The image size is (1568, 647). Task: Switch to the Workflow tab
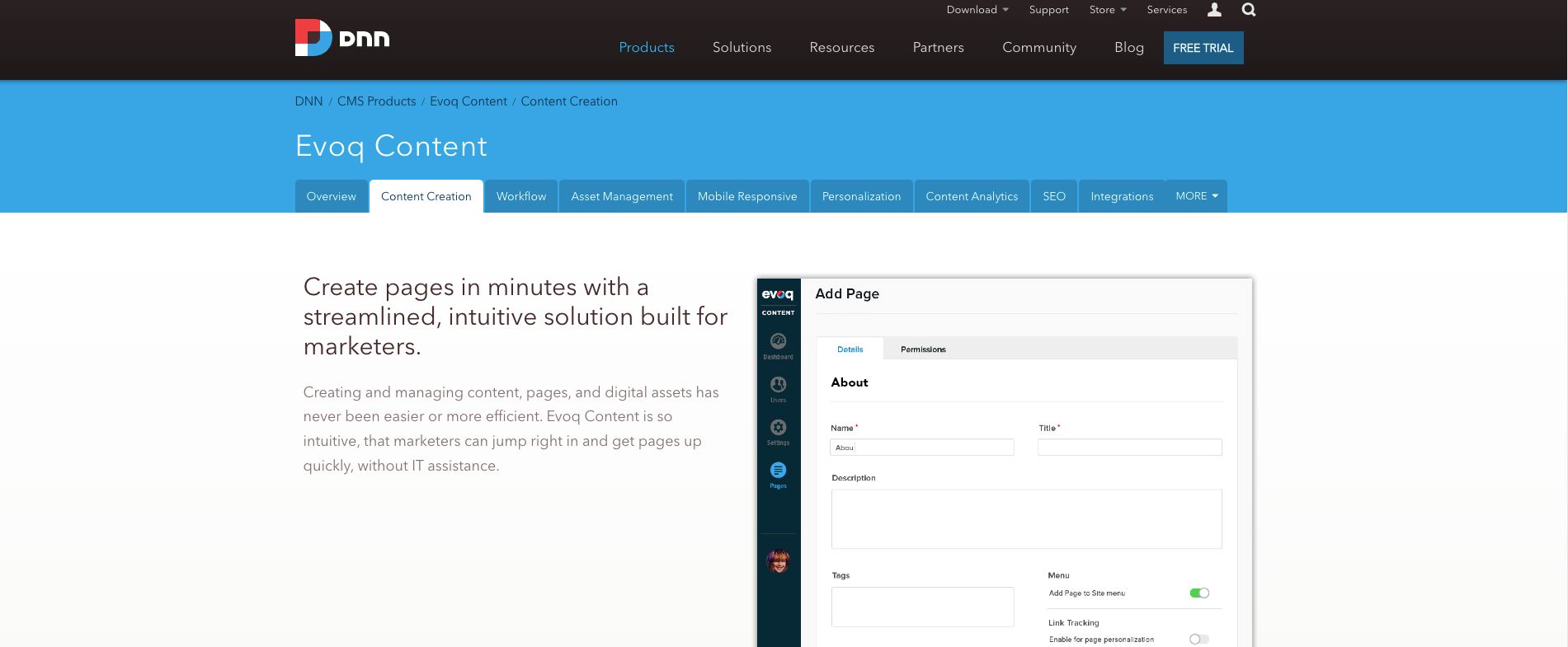[x=521, y=196]
